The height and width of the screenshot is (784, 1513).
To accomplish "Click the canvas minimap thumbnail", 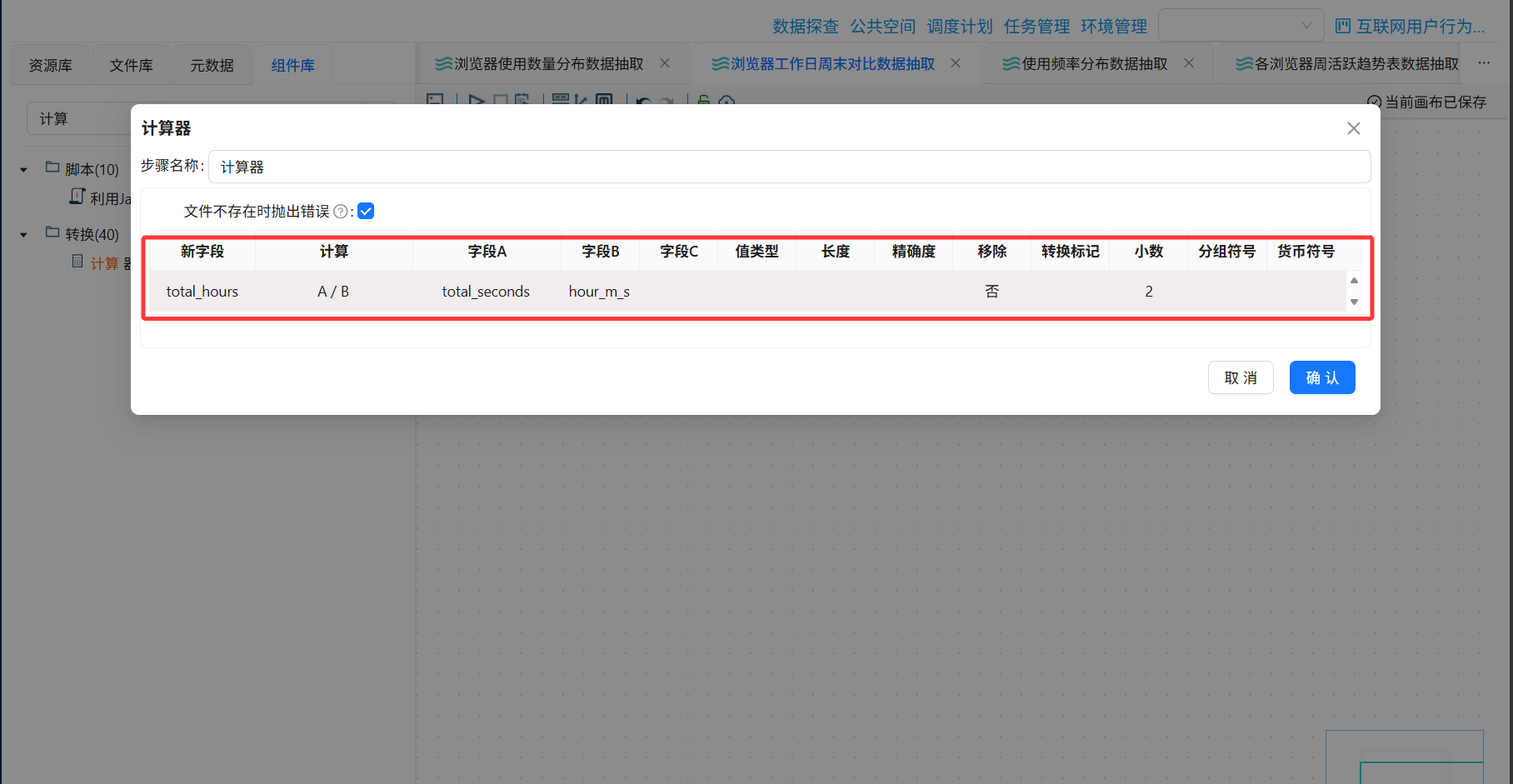I will (1404, 757).
